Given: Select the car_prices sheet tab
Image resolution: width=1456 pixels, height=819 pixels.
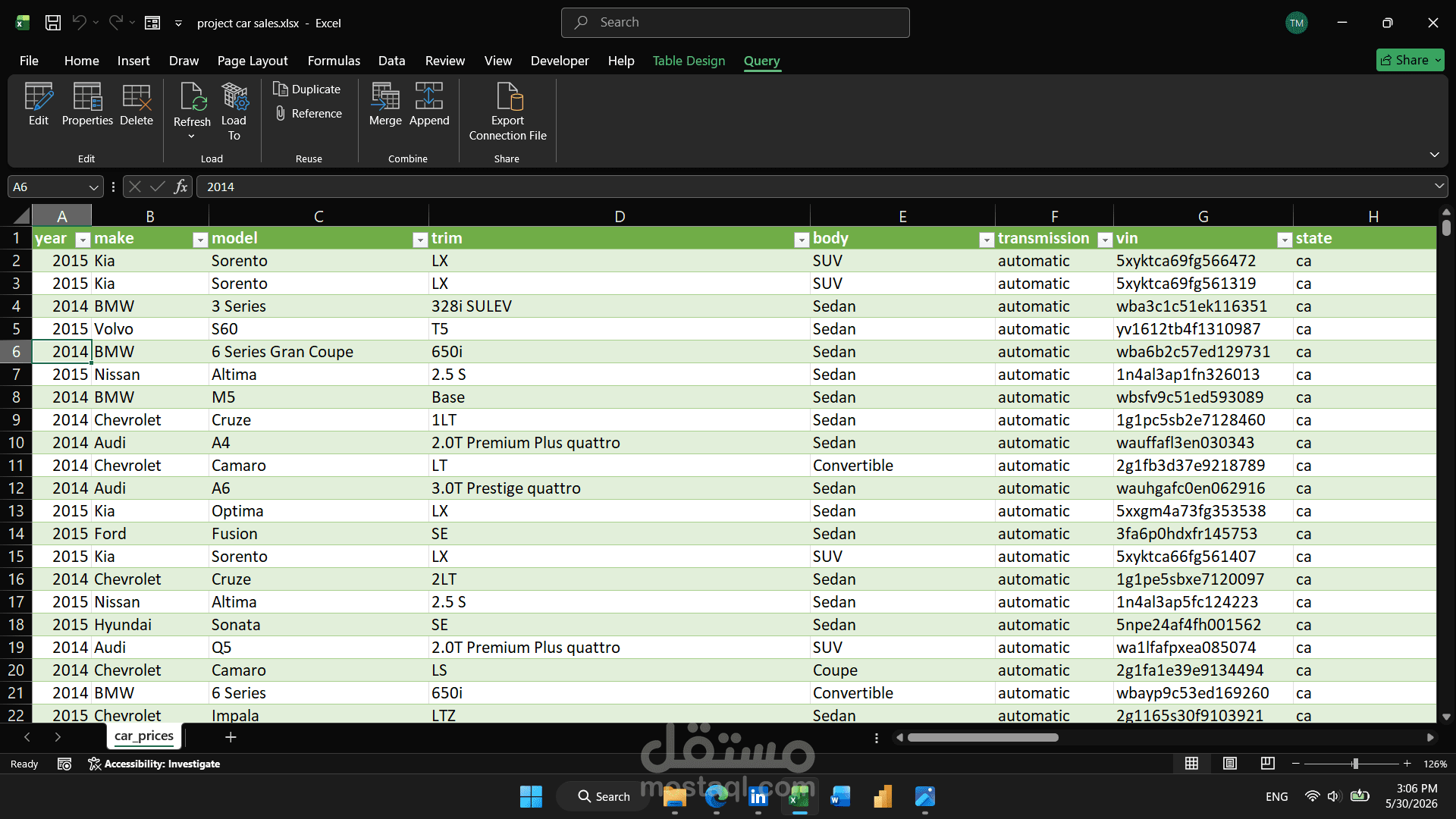Looking at the screenshot, I should (144, 736).
